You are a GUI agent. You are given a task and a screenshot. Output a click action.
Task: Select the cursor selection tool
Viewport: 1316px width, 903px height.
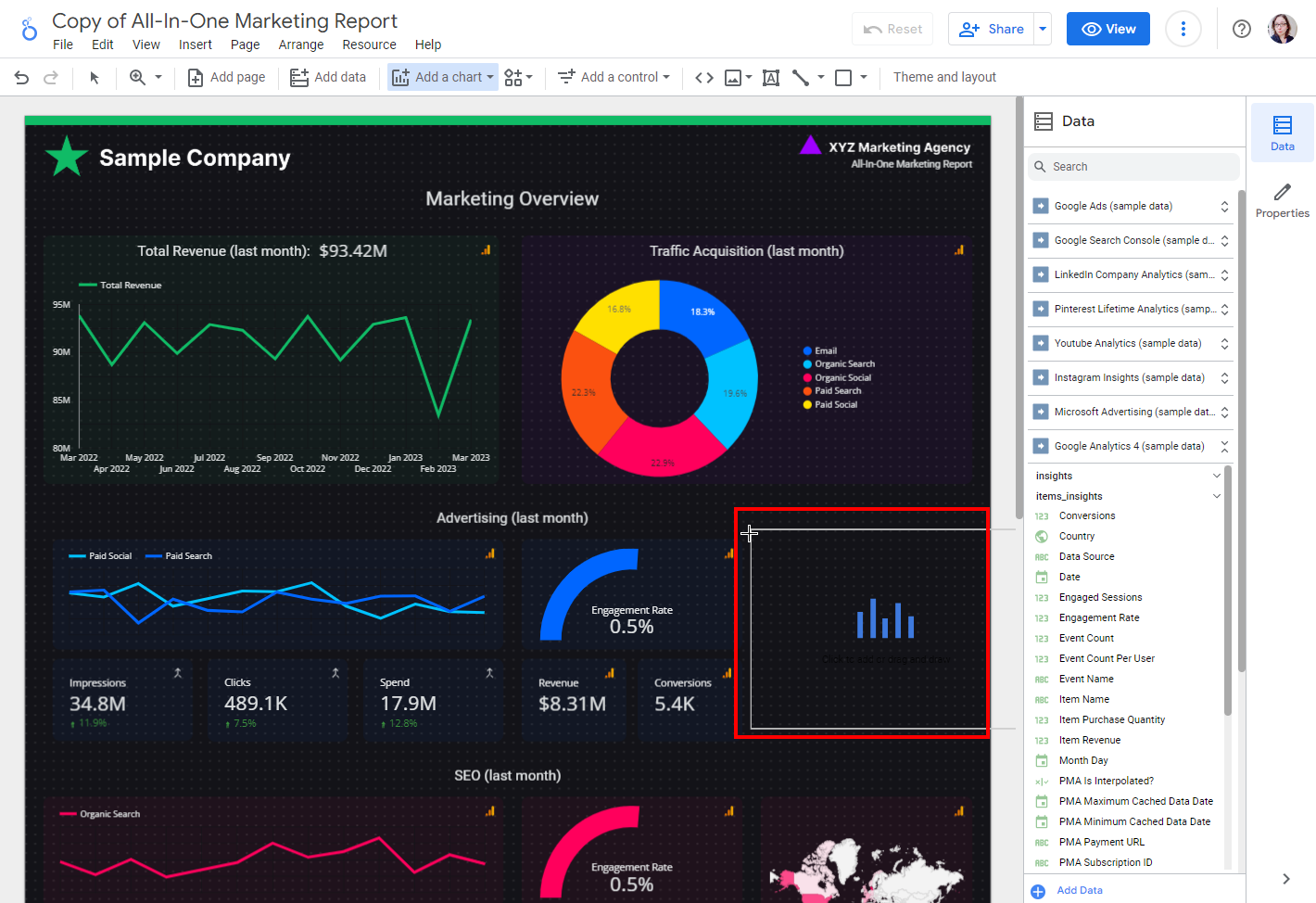pos(94,77)
